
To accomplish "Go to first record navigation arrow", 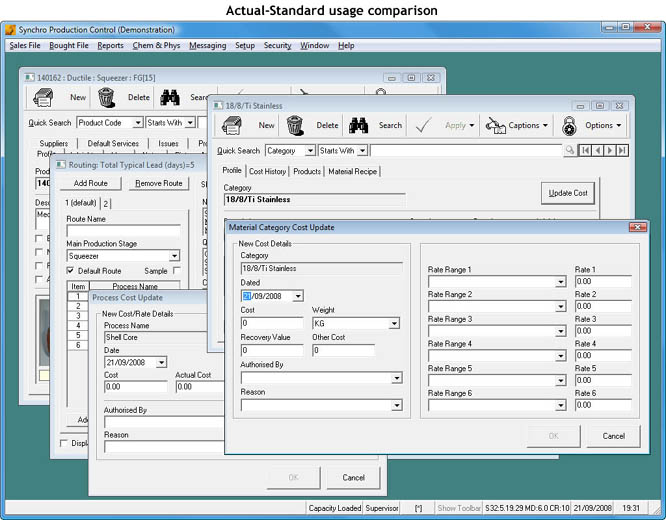I will (585, 150).
